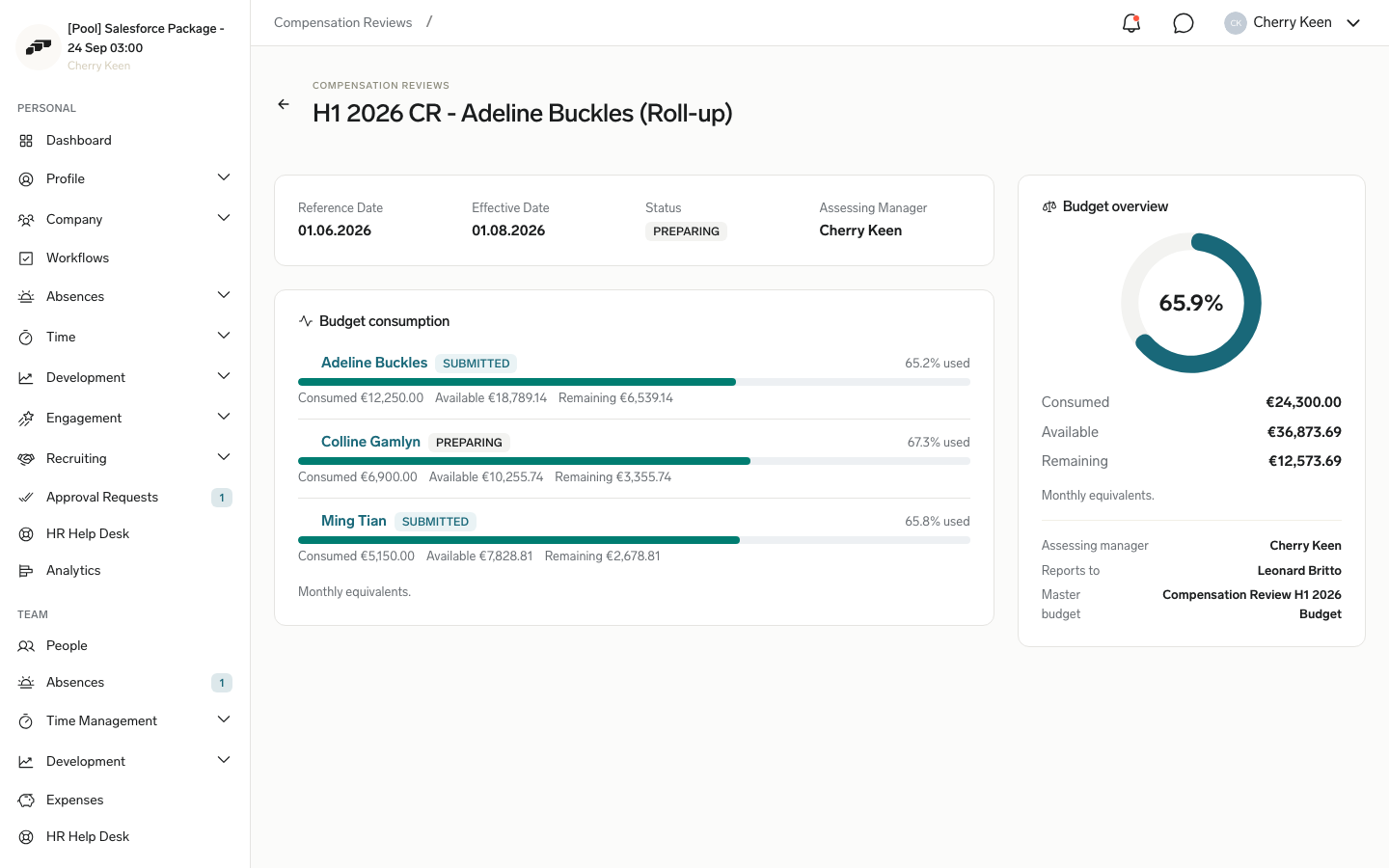1389x868 pixels.
Task: Expand the Team Time Management chevron
Action: click(x=224, y=720)
